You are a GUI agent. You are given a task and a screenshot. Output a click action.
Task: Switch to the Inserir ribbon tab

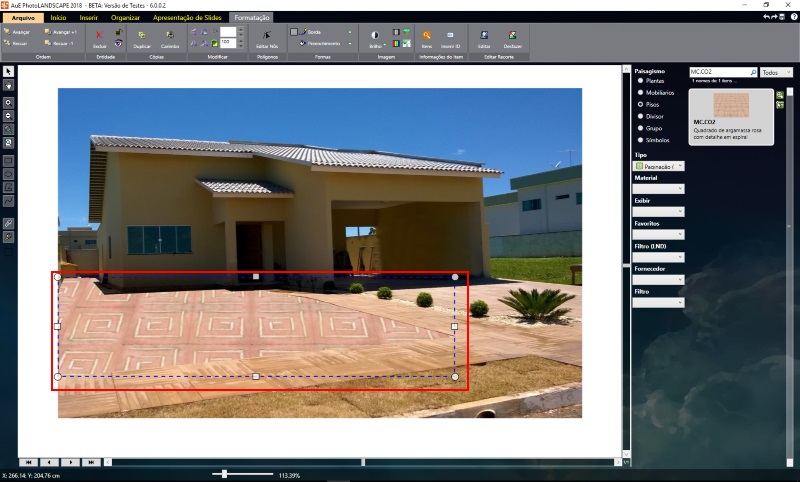click(x=88, y=18)
